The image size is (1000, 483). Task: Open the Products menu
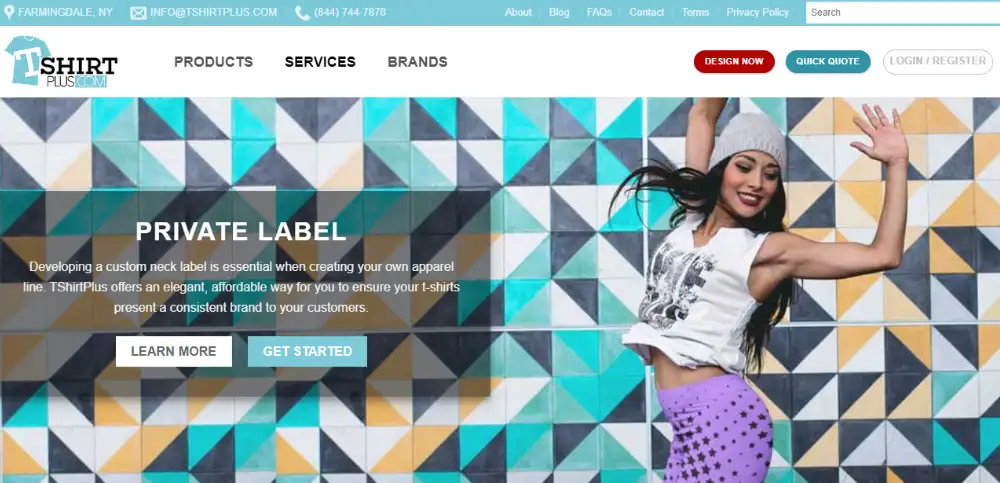click(214, 62)
